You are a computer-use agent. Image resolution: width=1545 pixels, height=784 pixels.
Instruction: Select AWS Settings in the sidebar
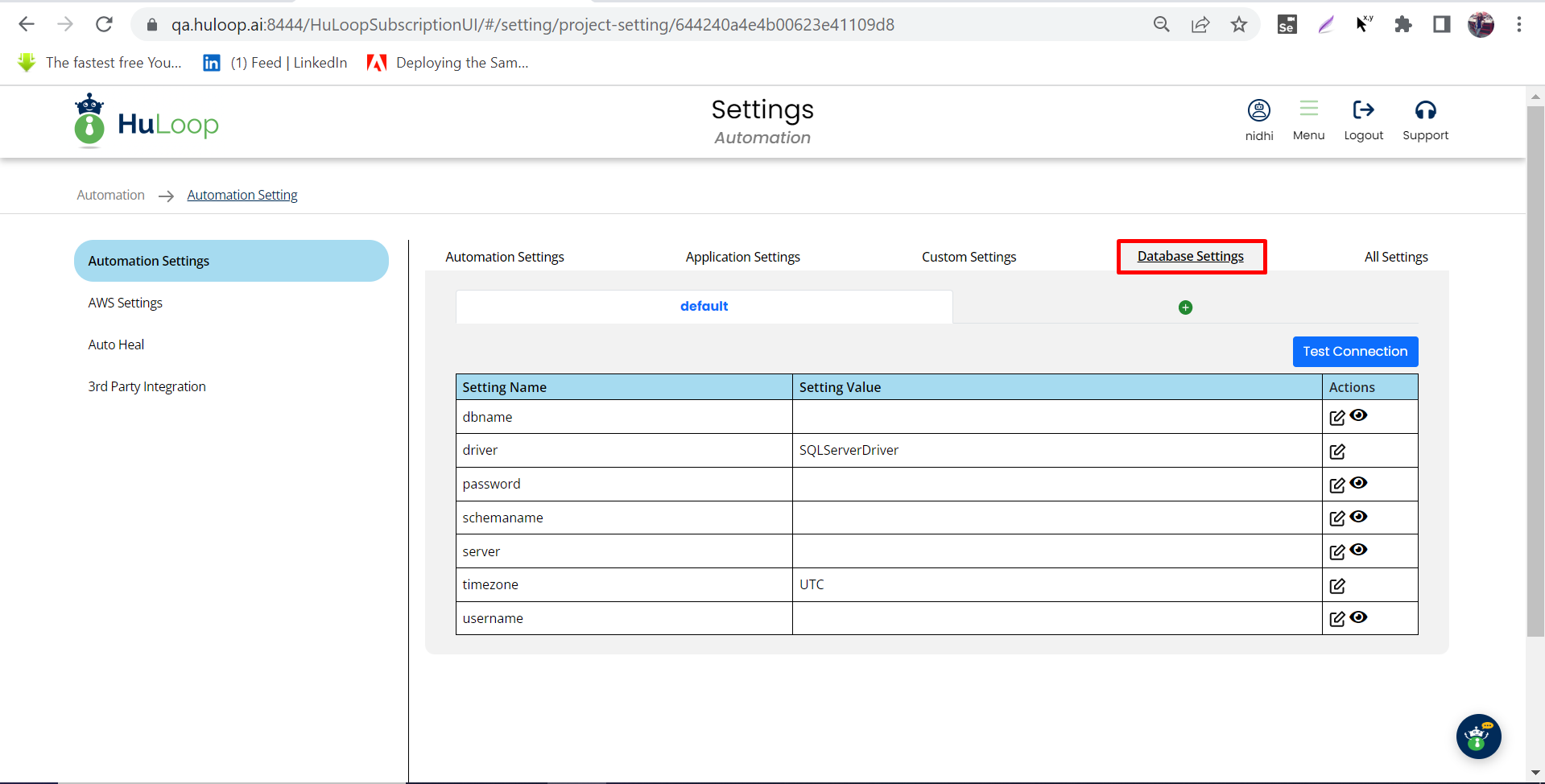(x=126, y=303)
